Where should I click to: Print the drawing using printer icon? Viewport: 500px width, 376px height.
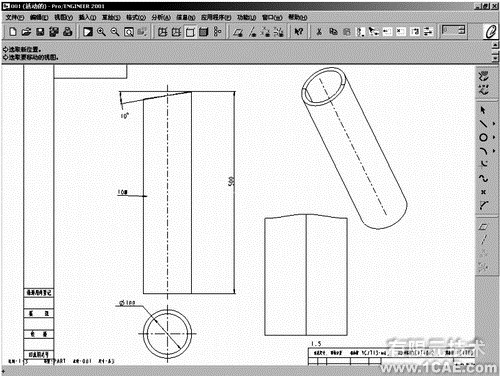68,32
